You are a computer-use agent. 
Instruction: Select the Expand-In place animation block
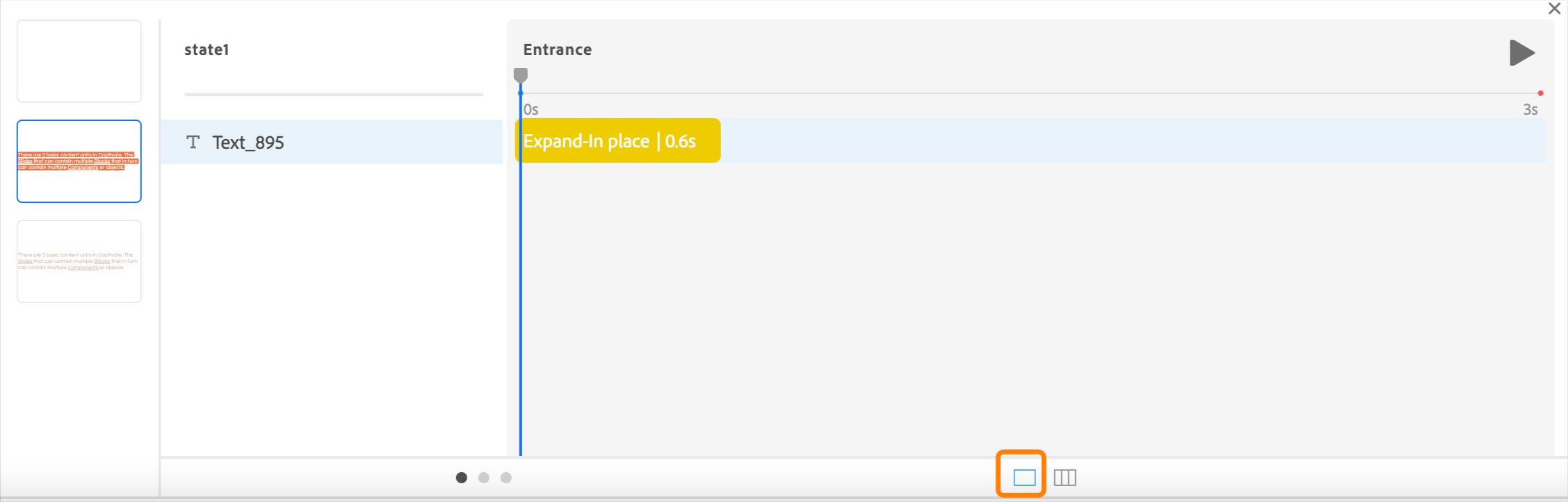pyautogui.click(x=617, y=141)
